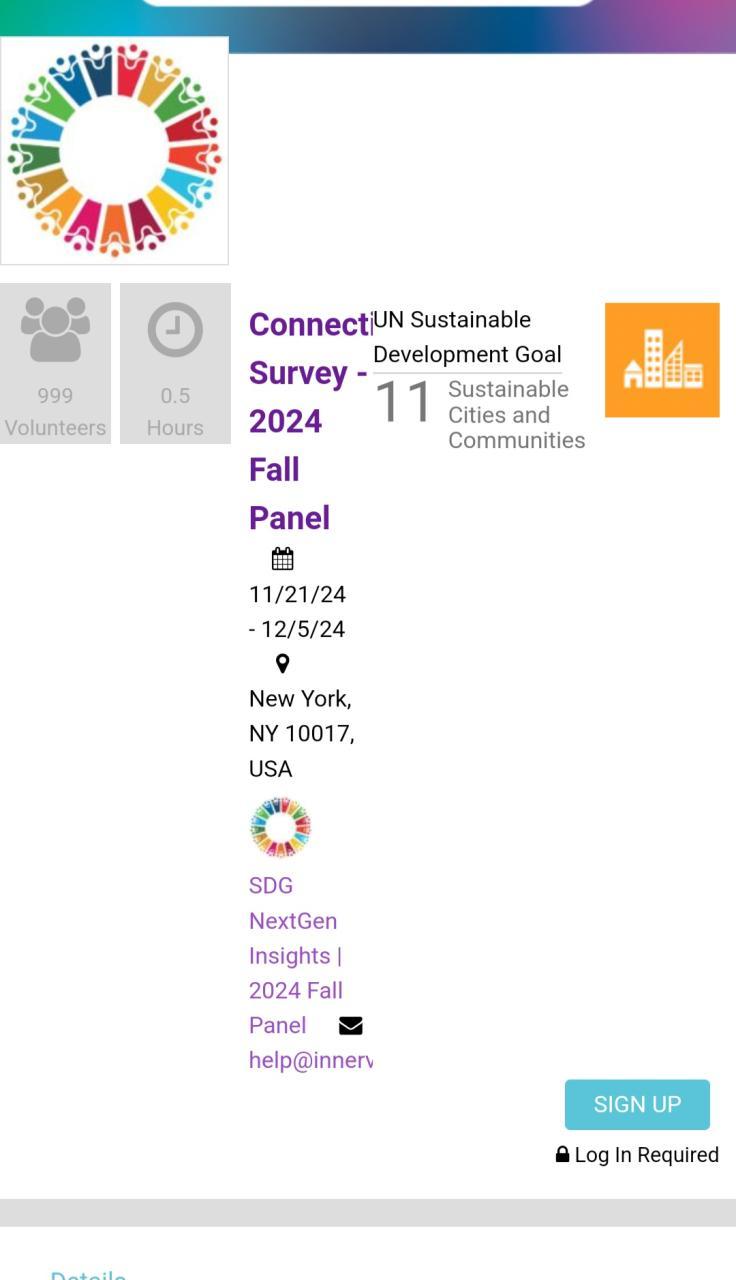Click the Log In Required text
The height and width of the screenshot is (1280, 736).
646,1155
